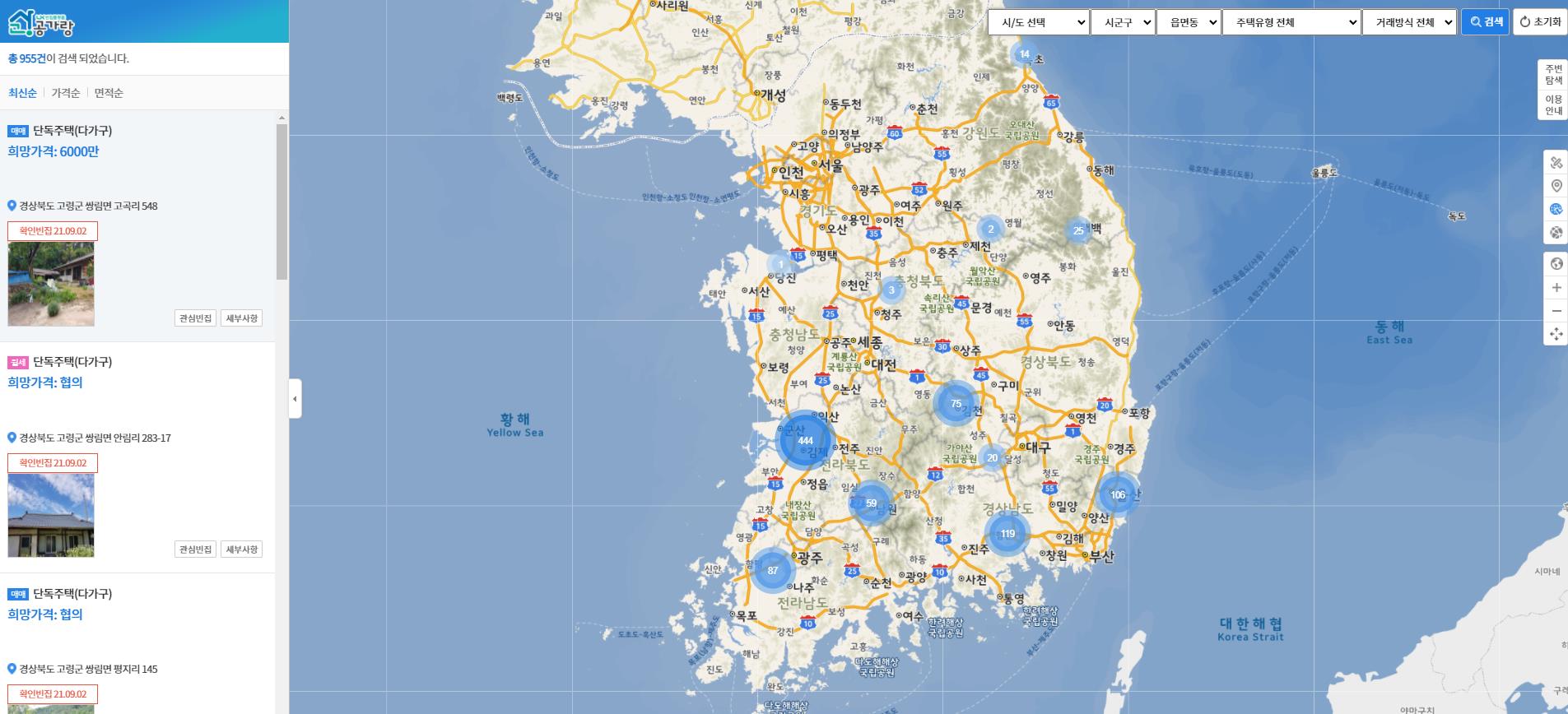
Task: Click the address 경상북도 고령군 쌍림면 평지리 145
Action: point(88,669)
